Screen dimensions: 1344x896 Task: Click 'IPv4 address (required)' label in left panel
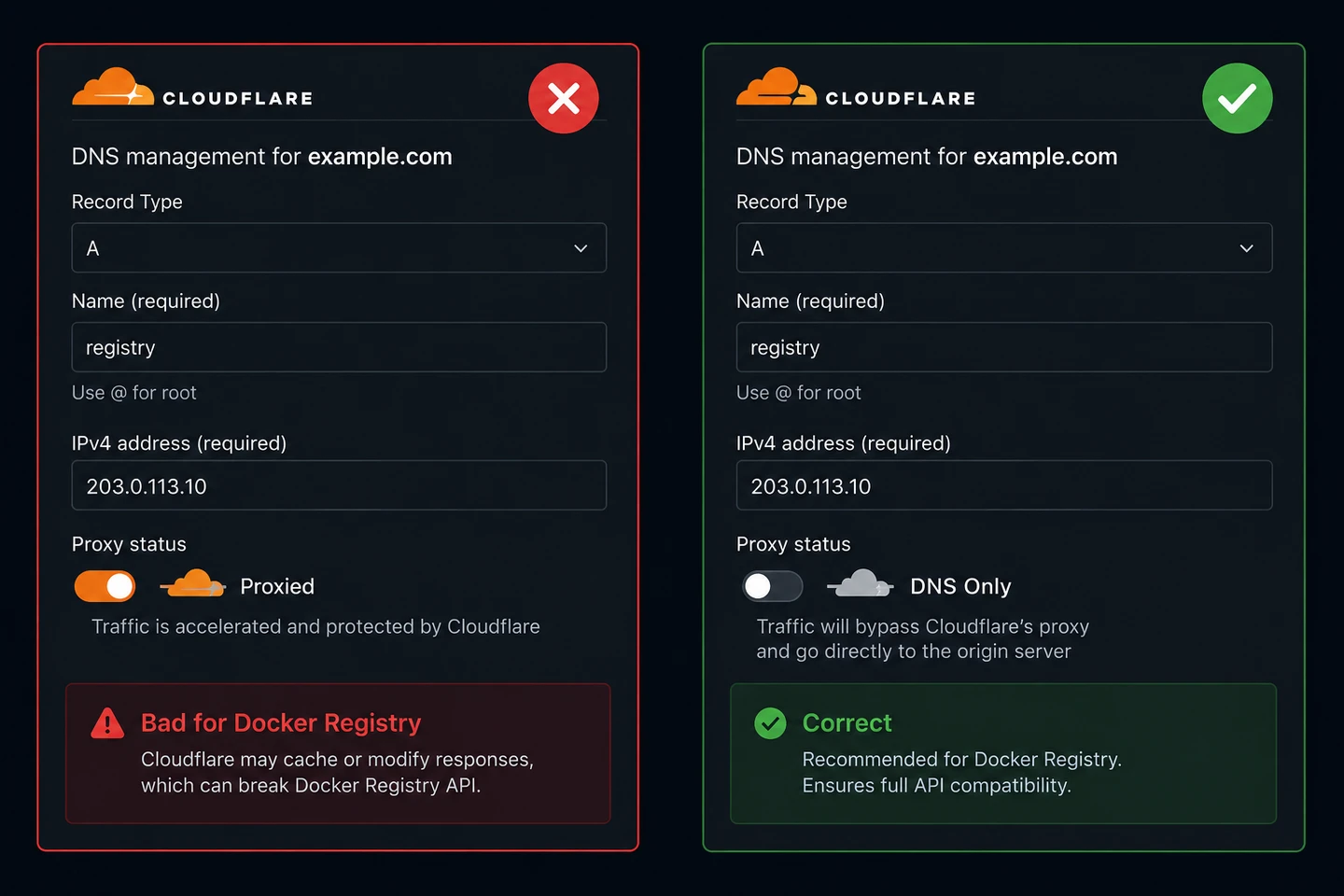(179, 443)
